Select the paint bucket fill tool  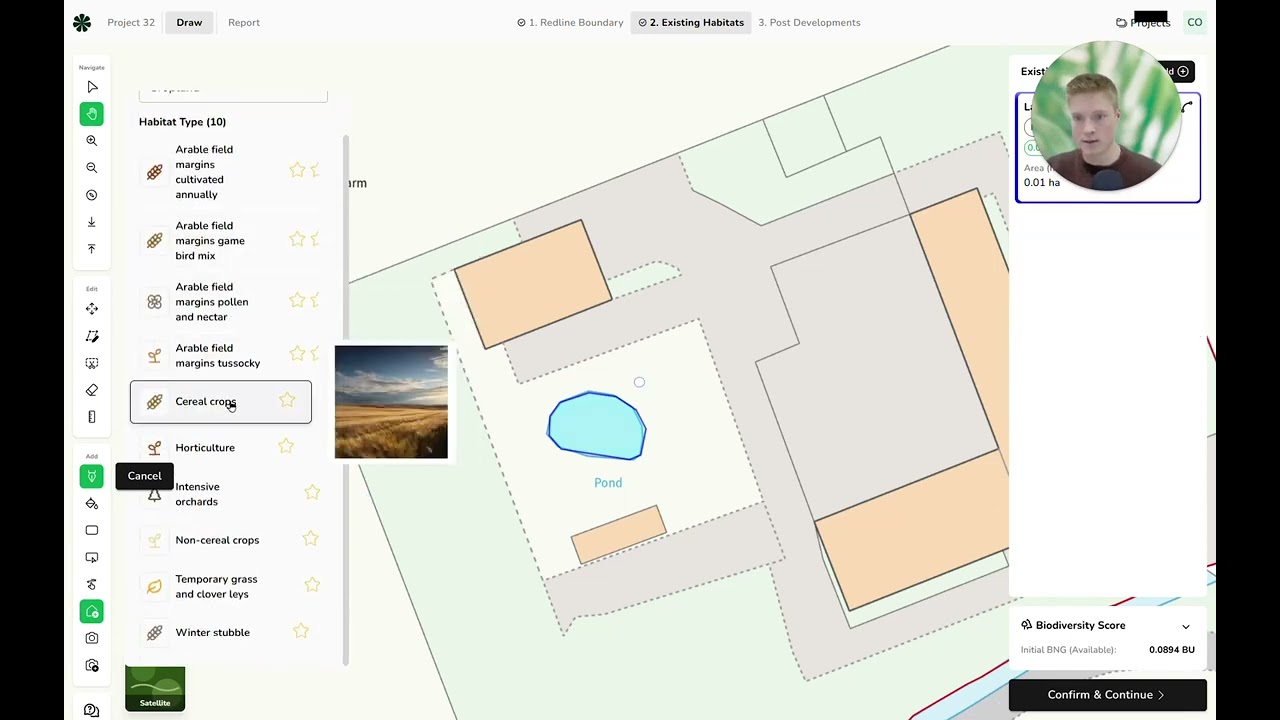(92, 503)
